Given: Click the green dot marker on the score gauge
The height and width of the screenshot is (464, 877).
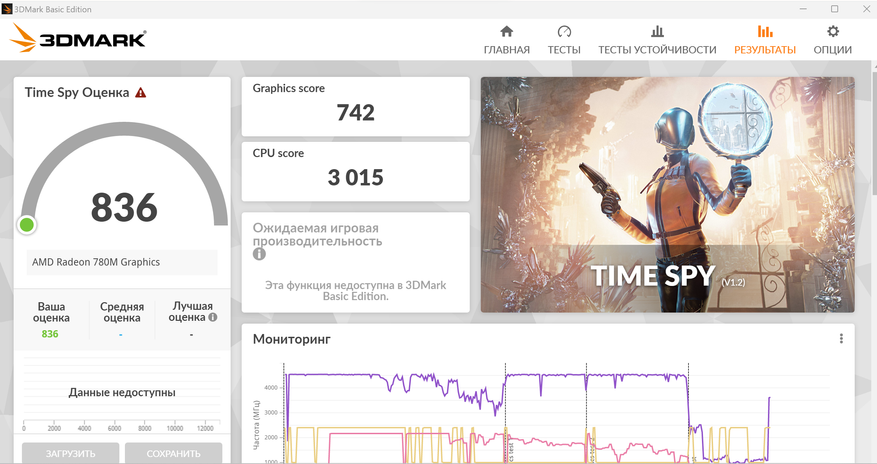Looking at the screenshot, I should point(27,225).
